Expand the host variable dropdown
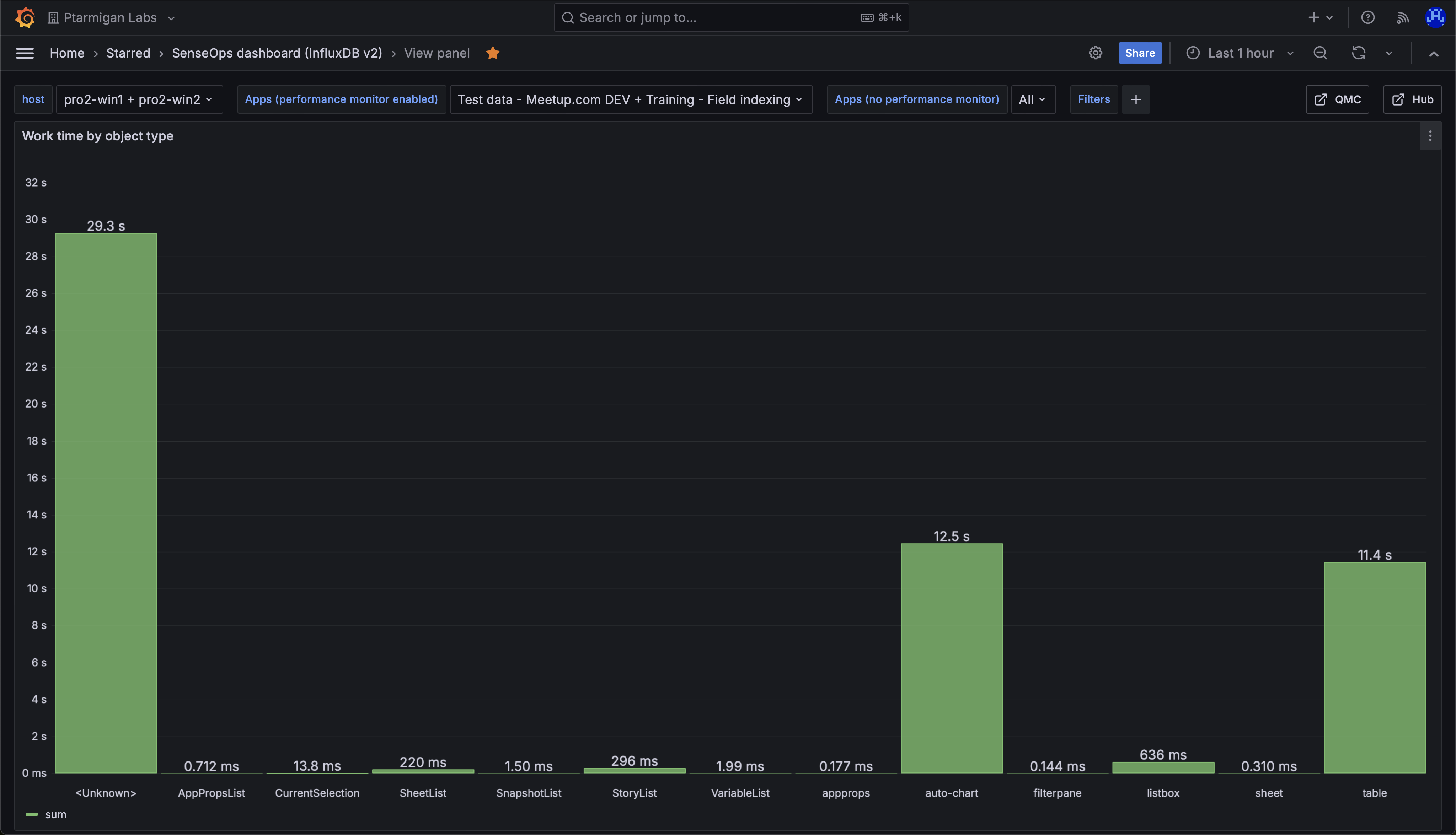Image resolution: width=1456 pixels, height=835 pixels. [x=139, y=100]
